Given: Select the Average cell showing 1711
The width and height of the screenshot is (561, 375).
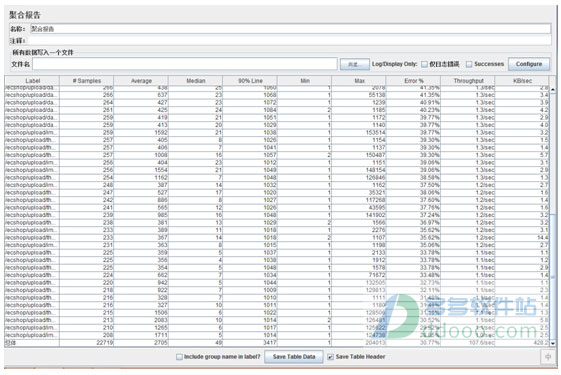Looking at the screenshot, I should pos(141,335).
